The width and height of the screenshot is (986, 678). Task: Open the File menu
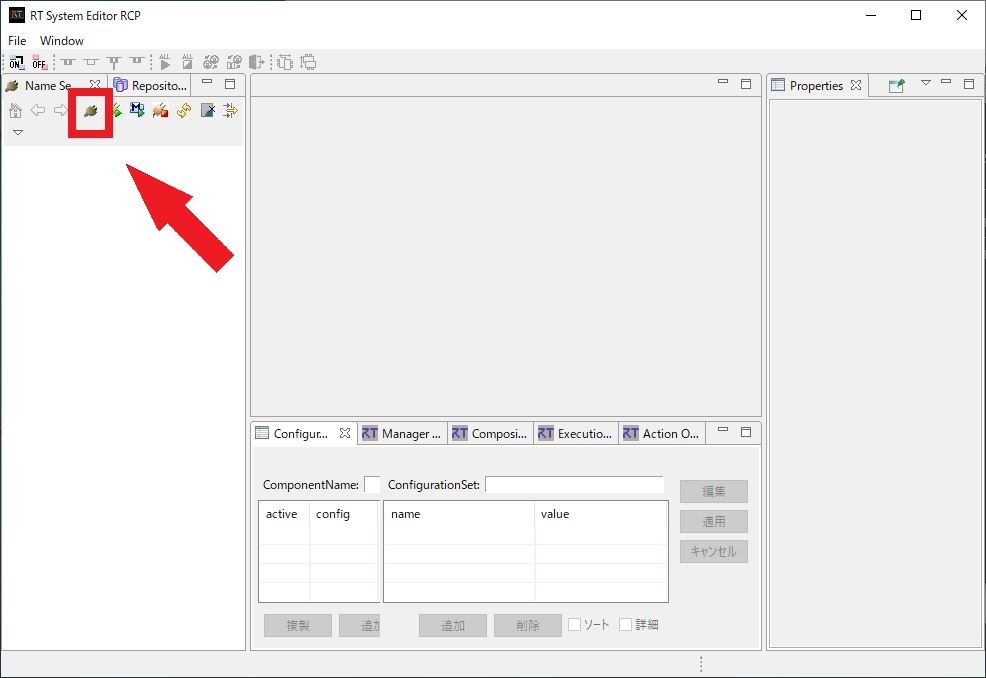(x=17, y=41)
